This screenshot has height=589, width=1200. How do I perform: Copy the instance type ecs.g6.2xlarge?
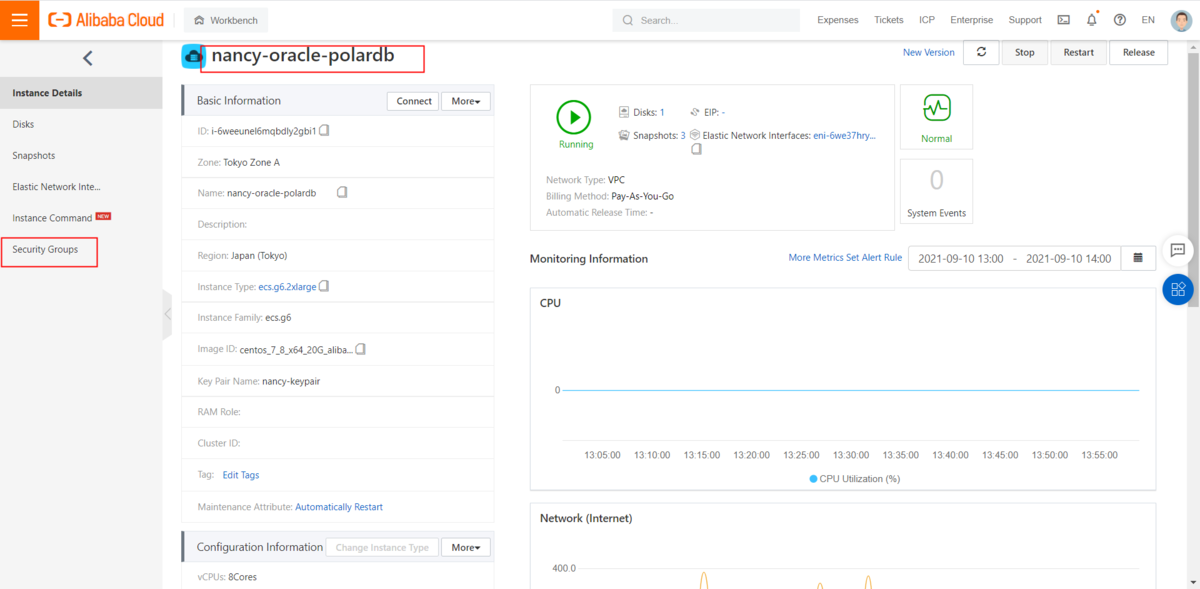click(324, 286)
